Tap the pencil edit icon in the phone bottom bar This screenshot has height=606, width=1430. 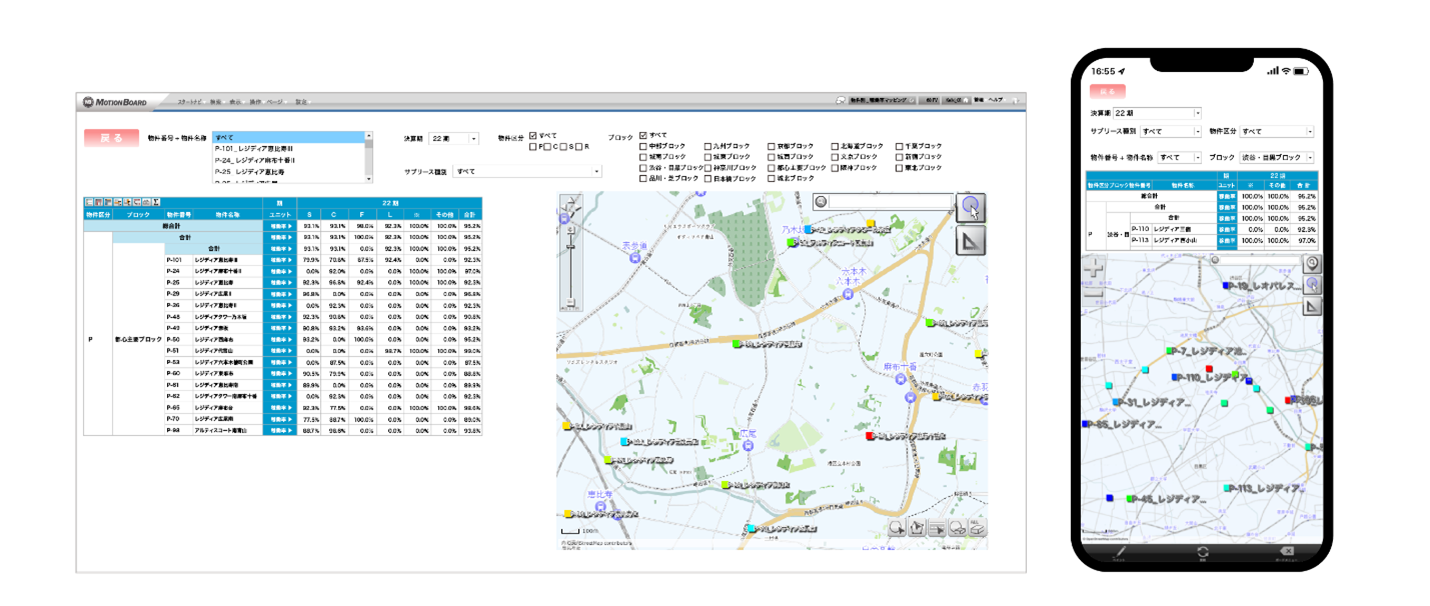1120,552
